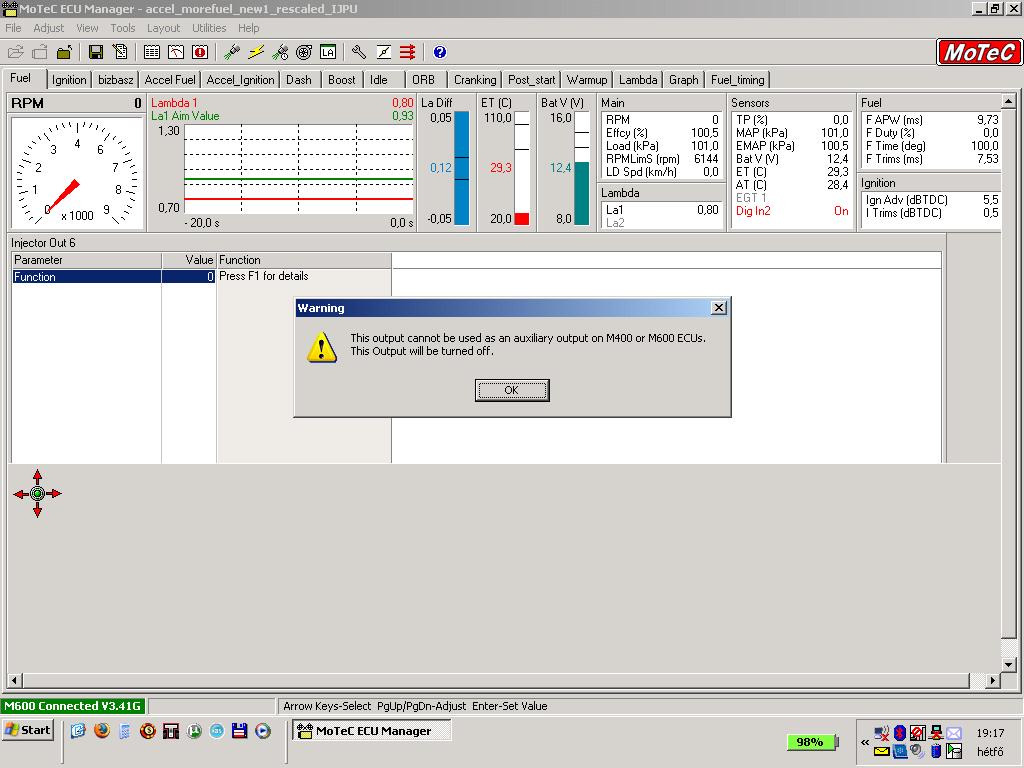
Task: Click the 98% battery indicator
Action: point(812,742)
